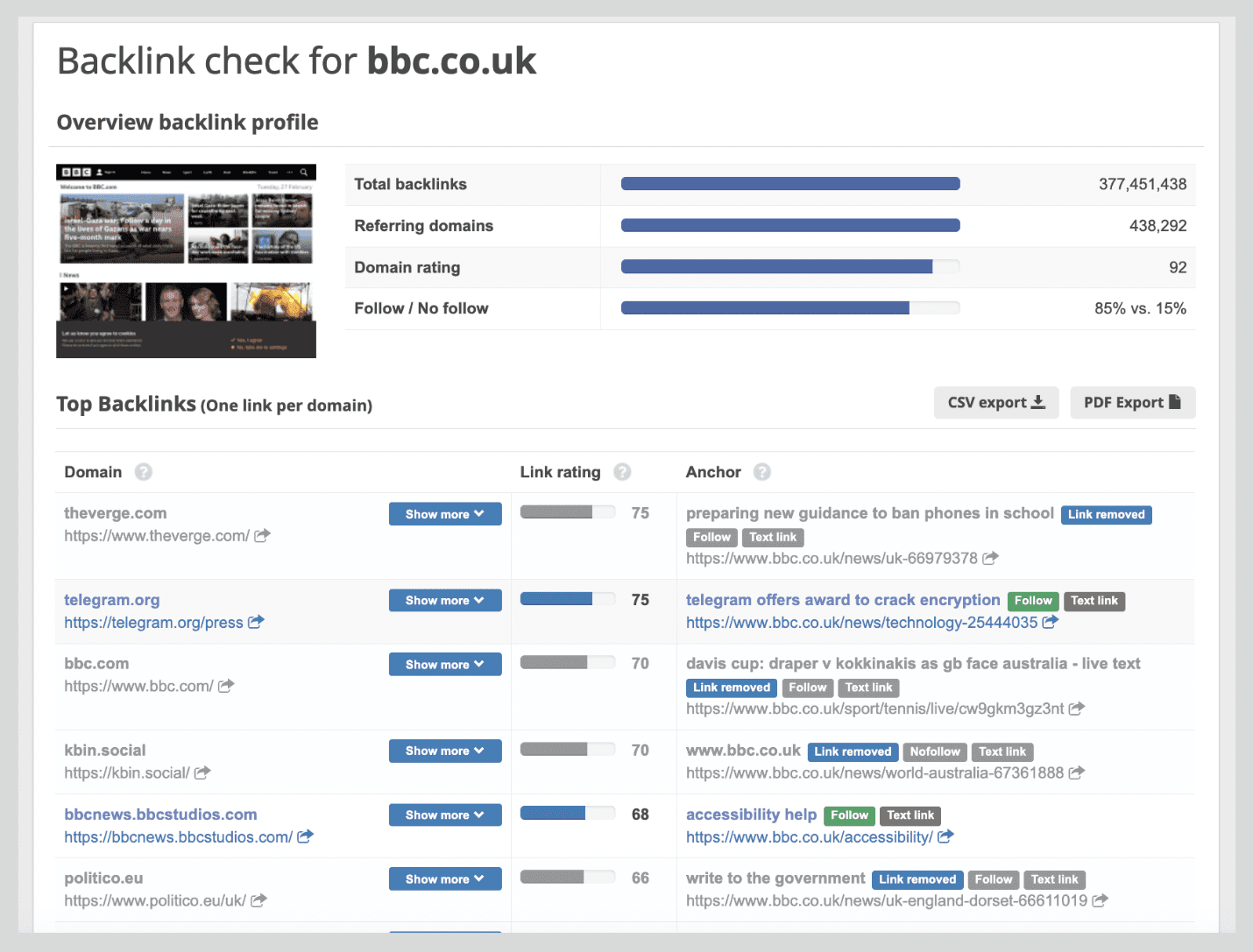Click 'telegram offers award to crack encryption' anchor

(843, 600)
